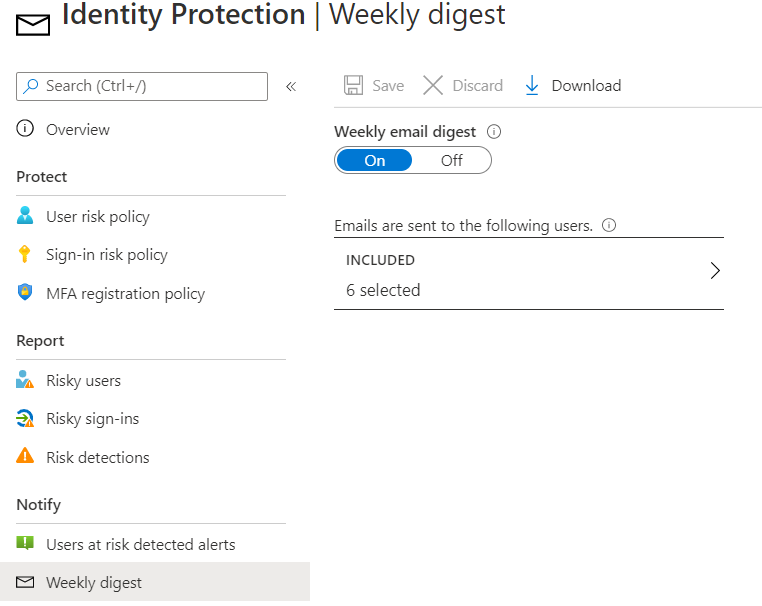Click the Discard button
This screenshot has width=762, height=606.
click(463, 86)
